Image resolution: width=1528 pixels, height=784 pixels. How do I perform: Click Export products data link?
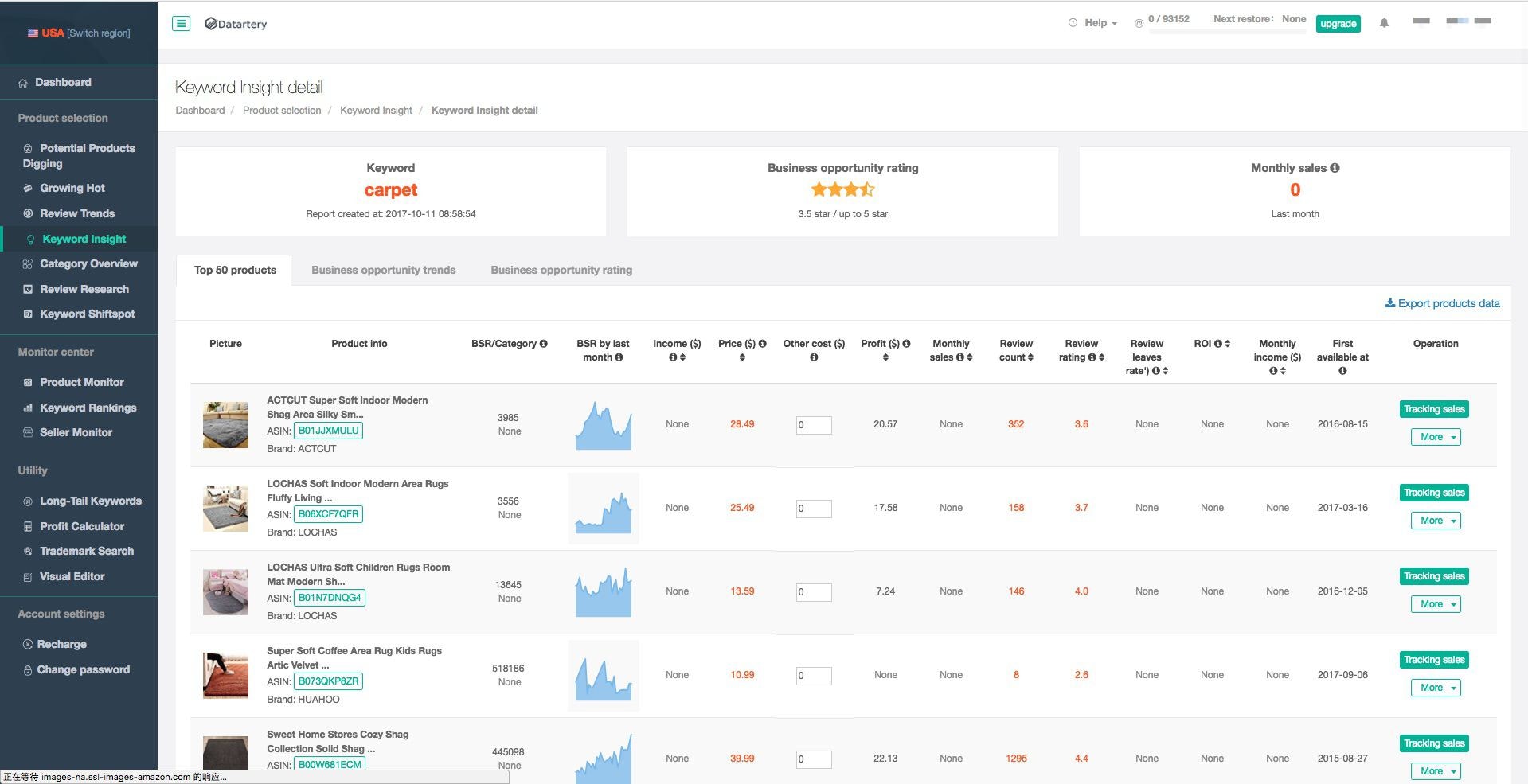pyautogui.click(x=1442, y=303)
